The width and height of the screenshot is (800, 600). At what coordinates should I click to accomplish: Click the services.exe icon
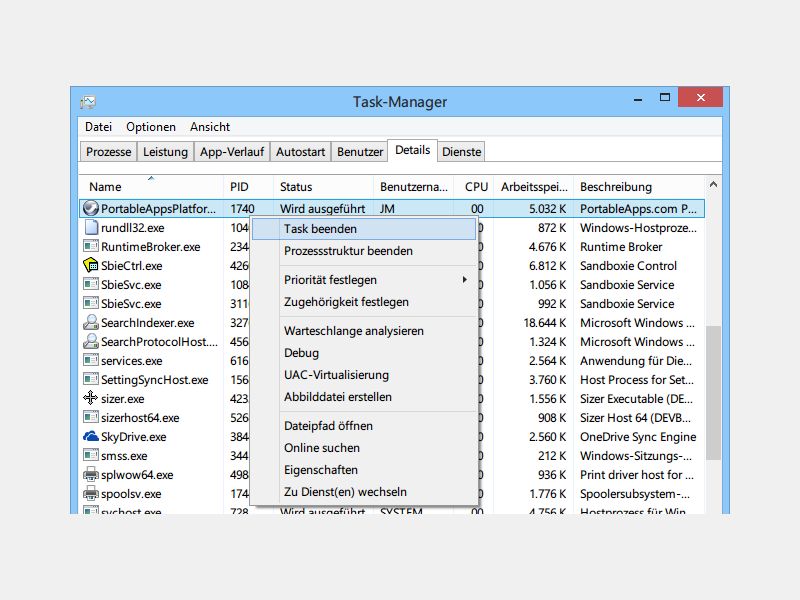(x=91, y=360)
